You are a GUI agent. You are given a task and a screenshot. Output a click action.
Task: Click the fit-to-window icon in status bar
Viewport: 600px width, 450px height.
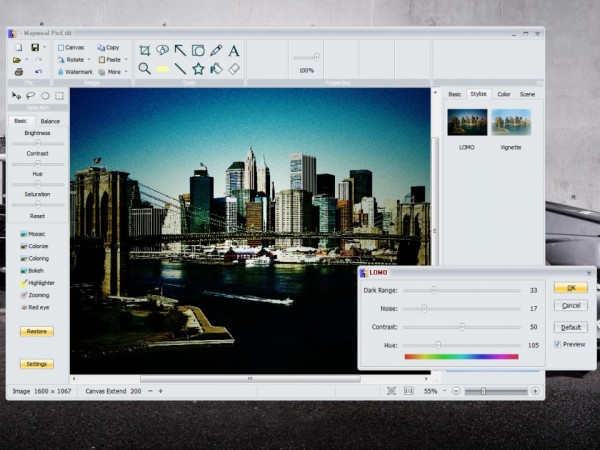click(391, 391)
